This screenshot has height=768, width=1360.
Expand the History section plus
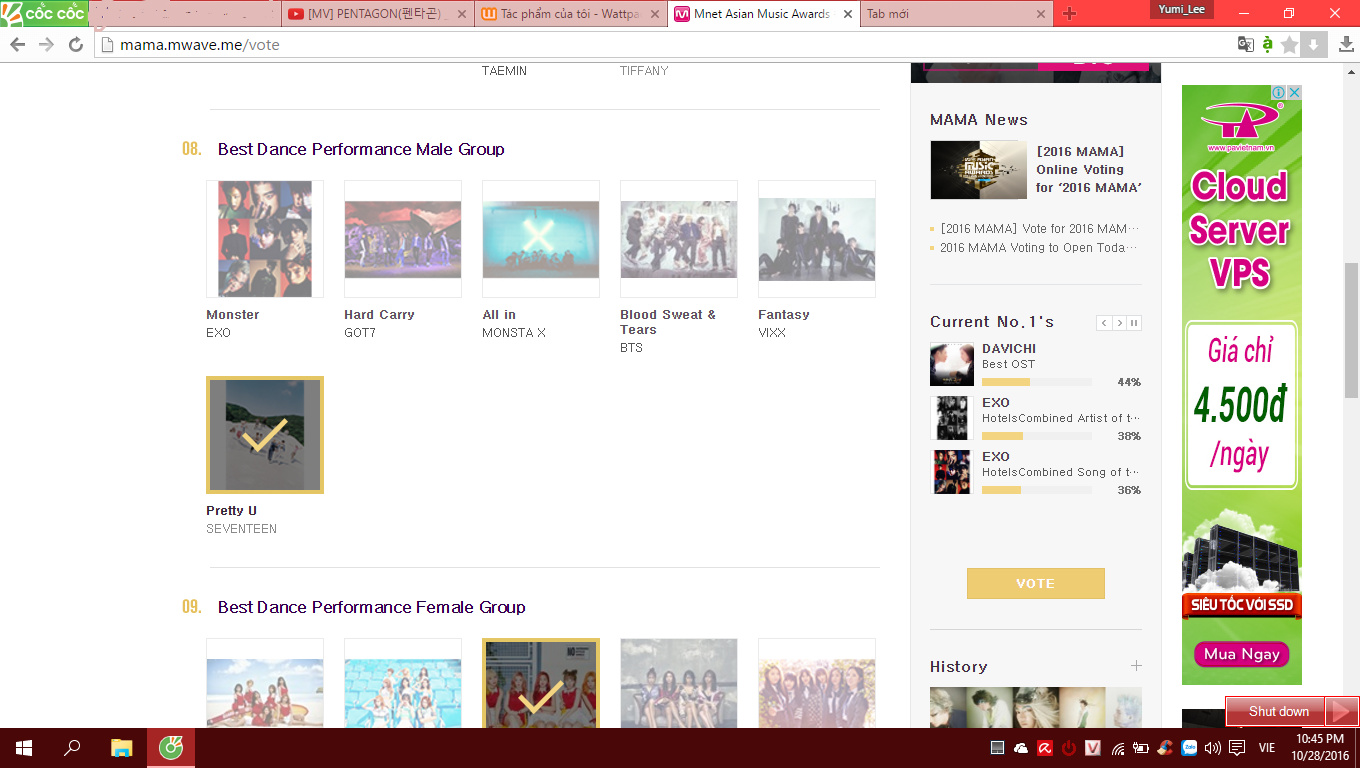coord(1136,666)
